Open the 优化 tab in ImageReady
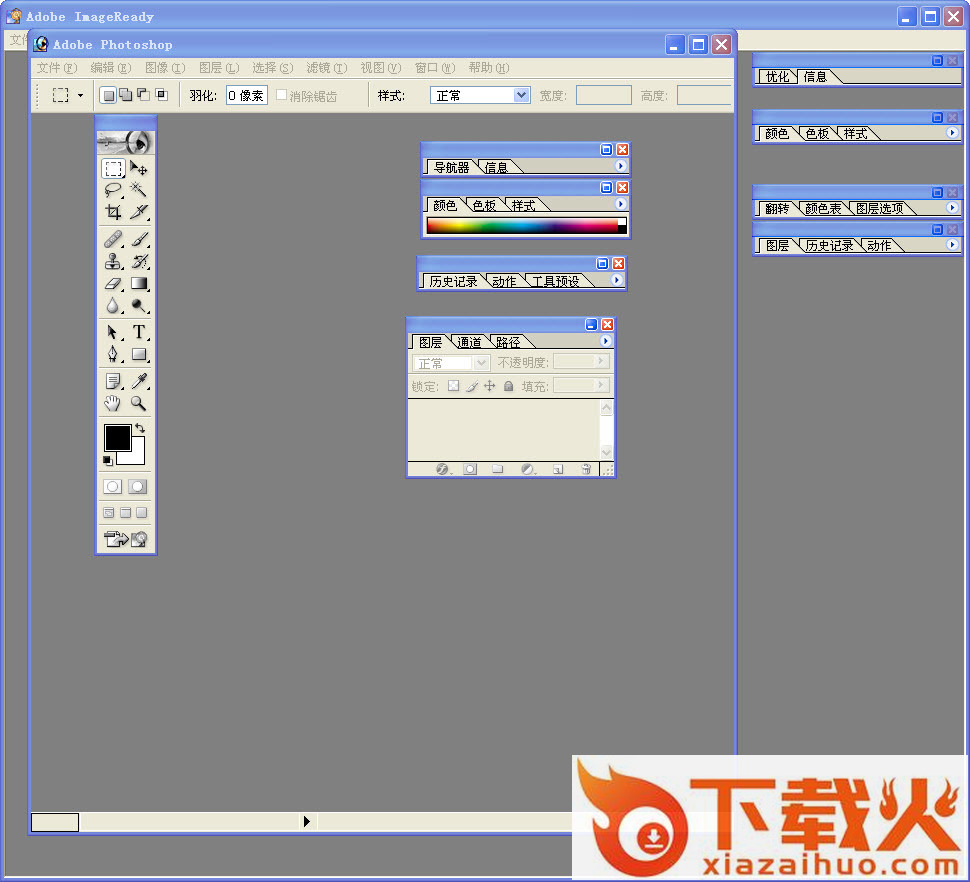The height and width of the screenshot is (882, 970). coord(778,76)
